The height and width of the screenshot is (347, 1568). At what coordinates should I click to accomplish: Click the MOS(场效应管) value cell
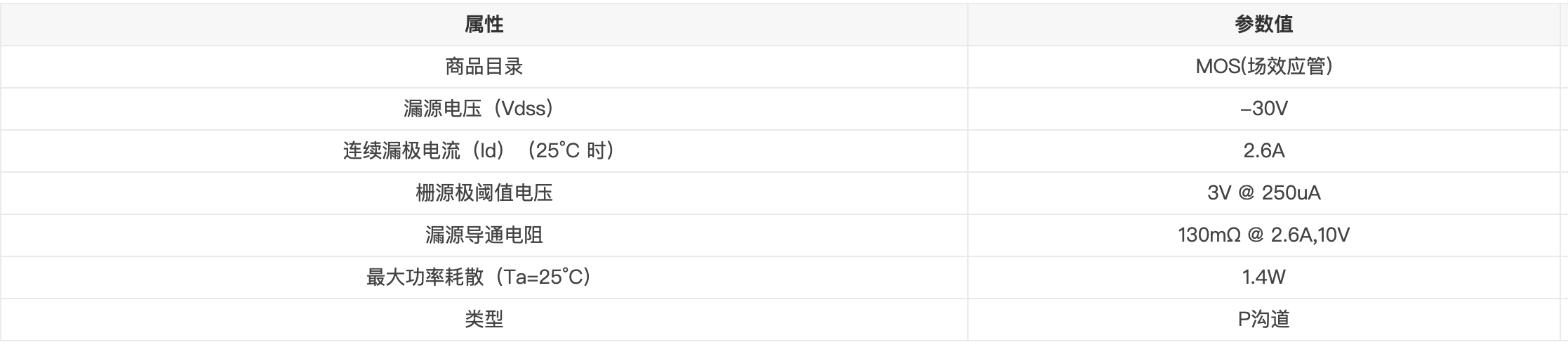pyautogui.click(x=1263, y=67)
